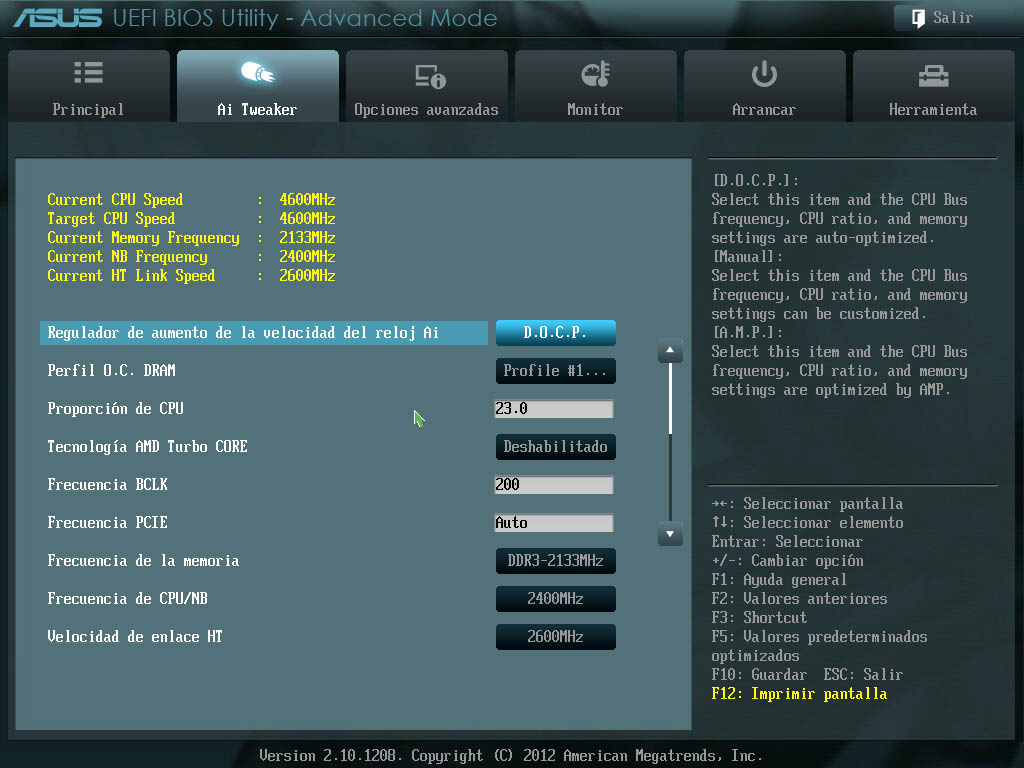
Task: Click the Herramienta printer-like tool icon
Action: (x=933, y=76)
